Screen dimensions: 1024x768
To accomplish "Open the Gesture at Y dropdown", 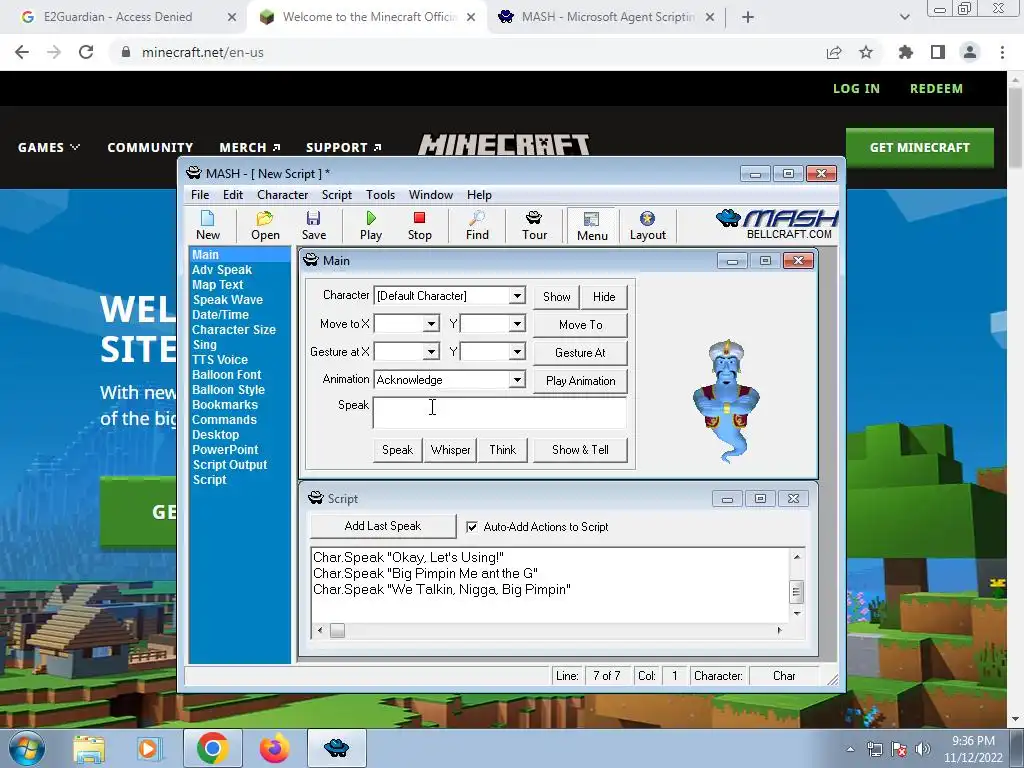I will click(517, 352).
